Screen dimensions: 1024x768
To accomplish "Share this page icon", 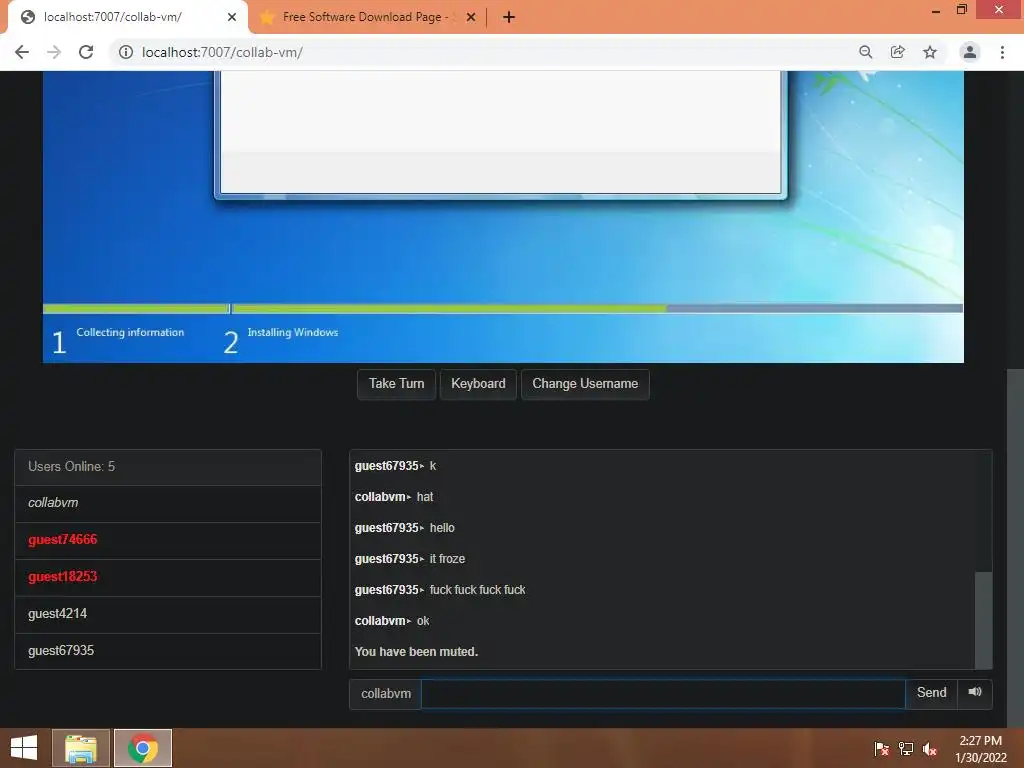I will click(897, 52).
